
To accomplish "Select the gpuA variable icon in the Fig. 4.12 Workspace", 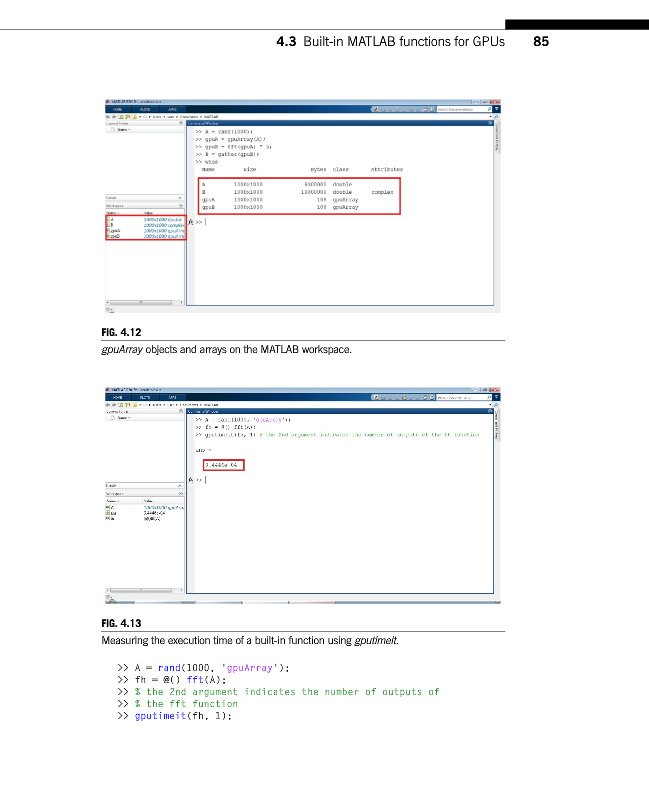I will point(109,229).
